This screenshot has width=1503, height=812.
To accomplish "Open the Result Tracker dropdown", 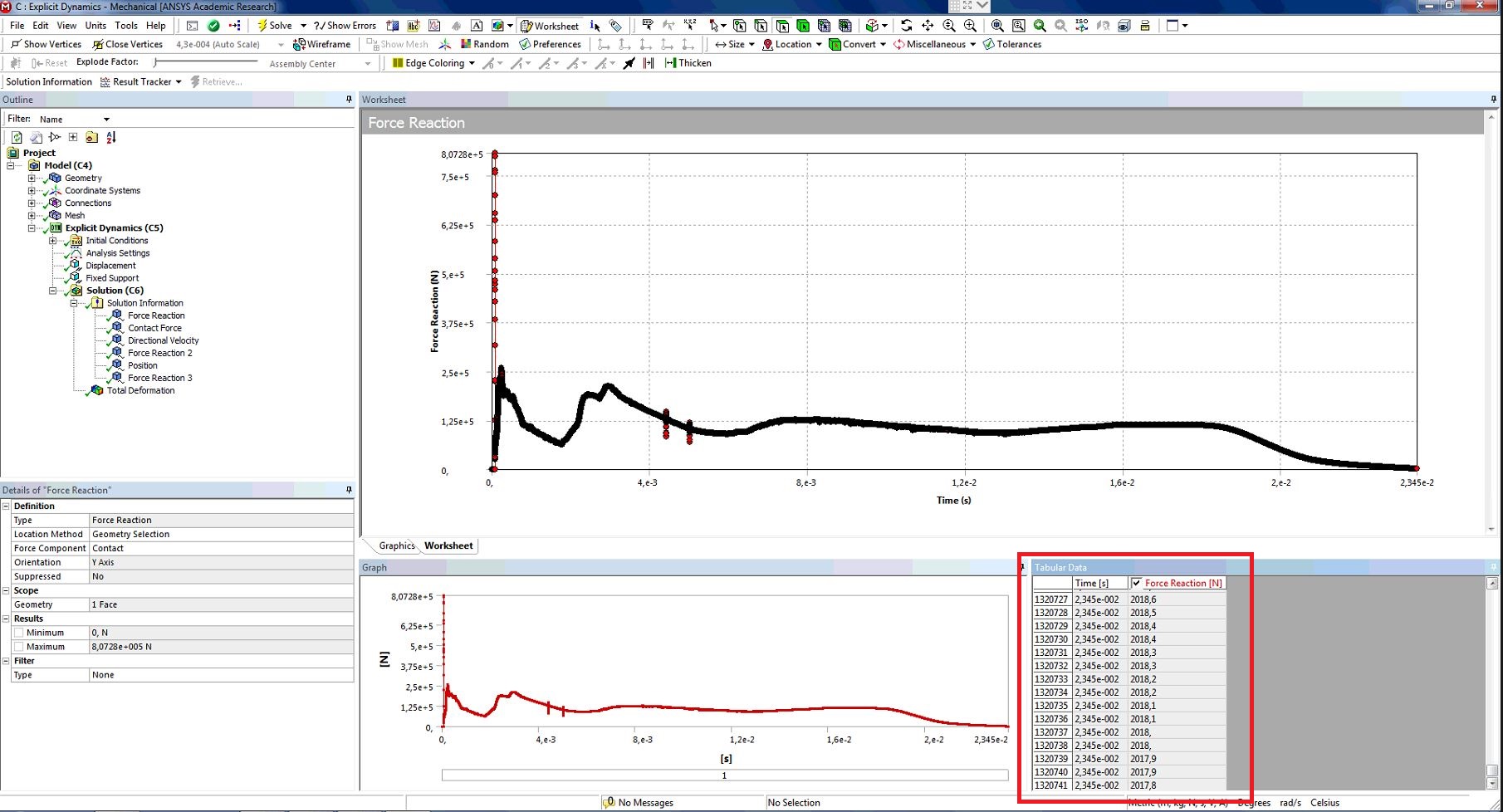I will click(179, 82).
